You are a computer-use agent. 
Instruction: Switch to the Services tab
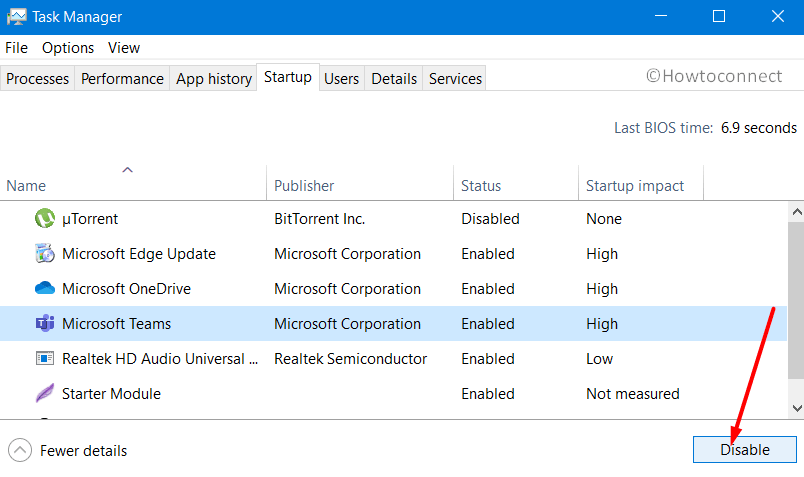pyautogui.click(x=455, y=78)
